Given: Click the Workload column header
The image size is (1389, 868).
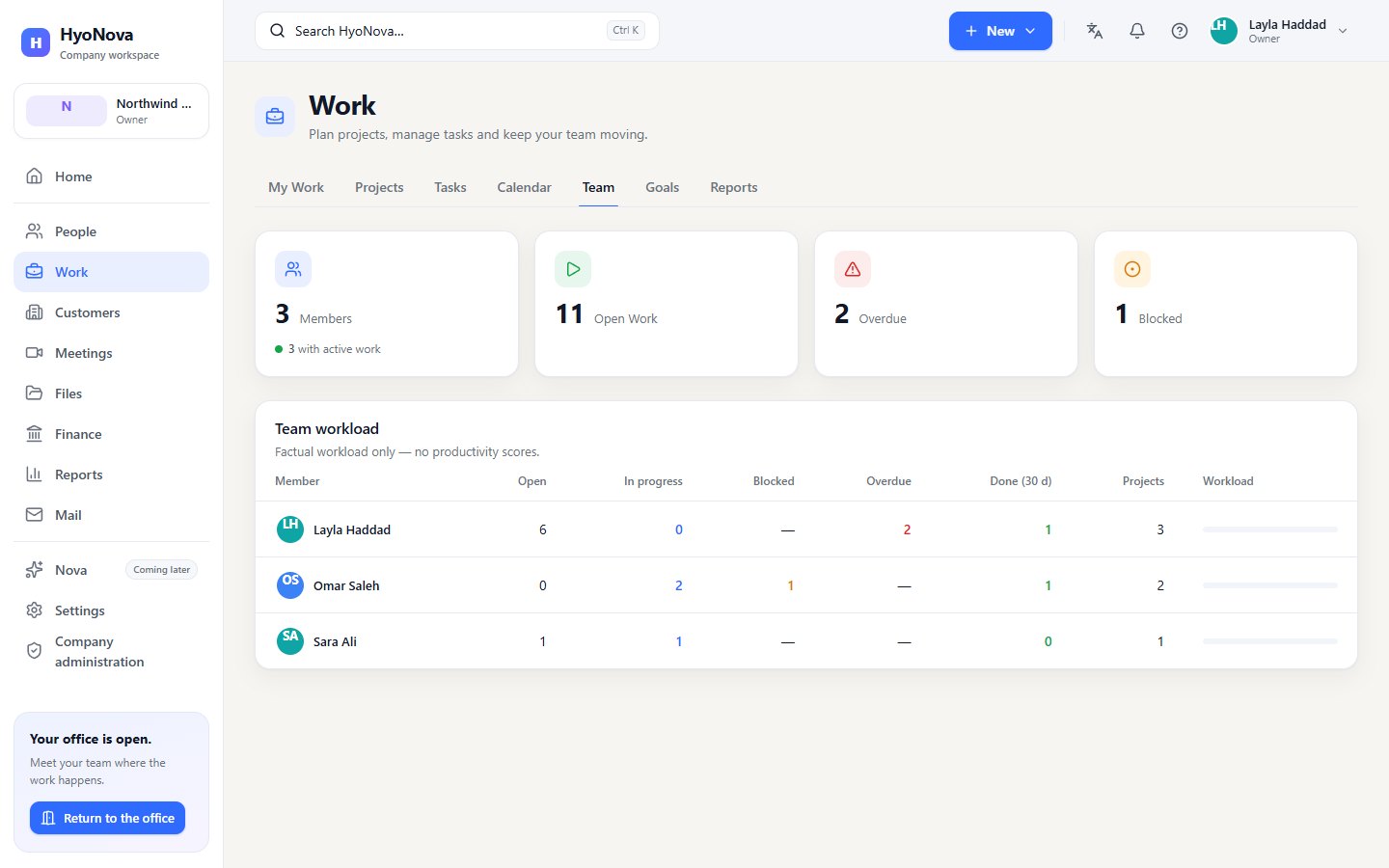Looking at the screenshot, I should pos(1228,481).
